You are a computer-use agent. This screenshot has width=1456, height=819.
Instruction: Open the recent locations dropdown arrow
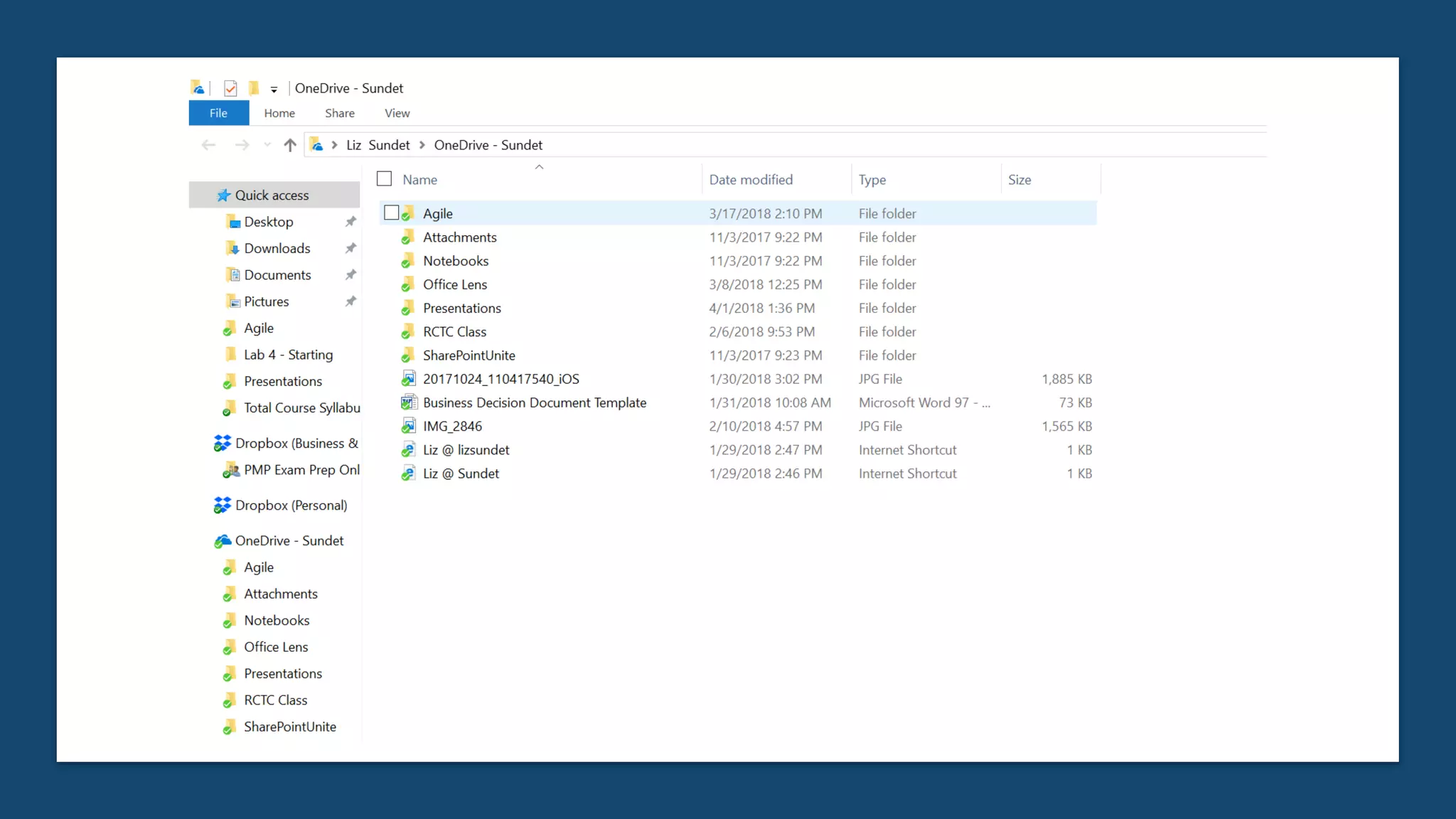267,145
